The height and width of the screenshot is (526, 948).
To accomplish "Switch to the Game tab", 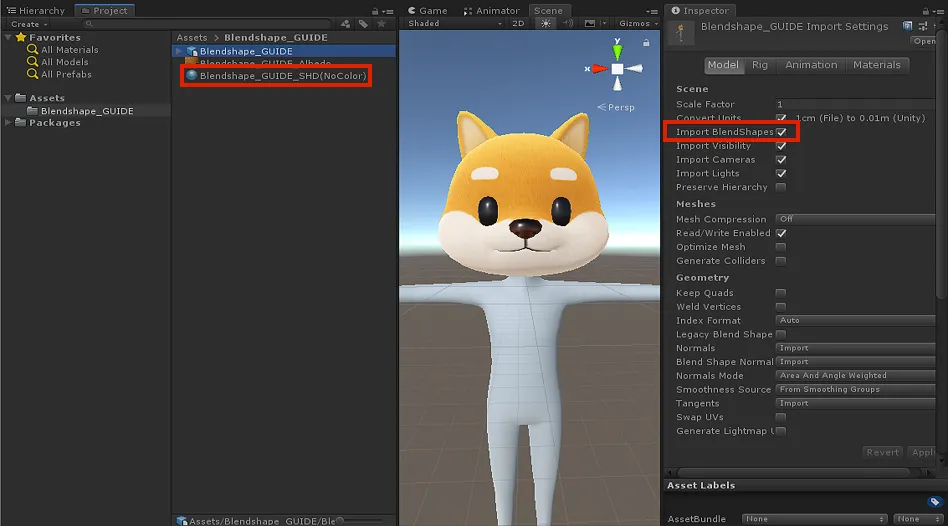I will click(427, 11).
